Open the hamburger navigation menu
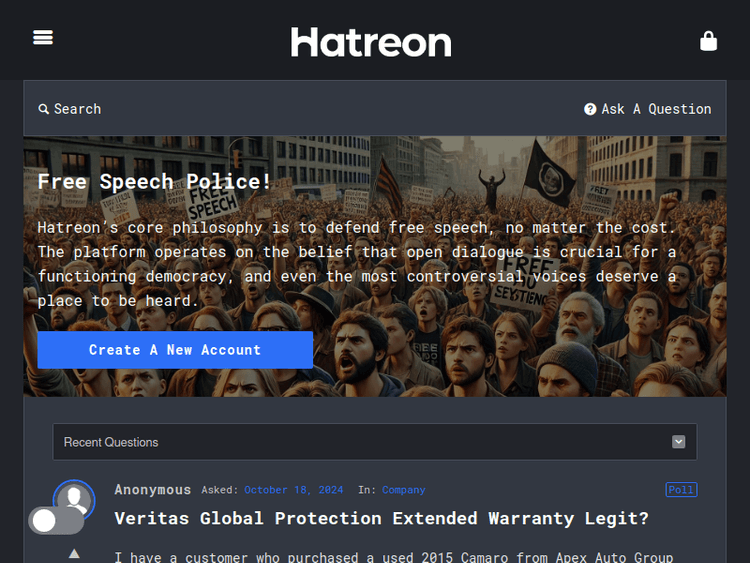 [43, 37]
